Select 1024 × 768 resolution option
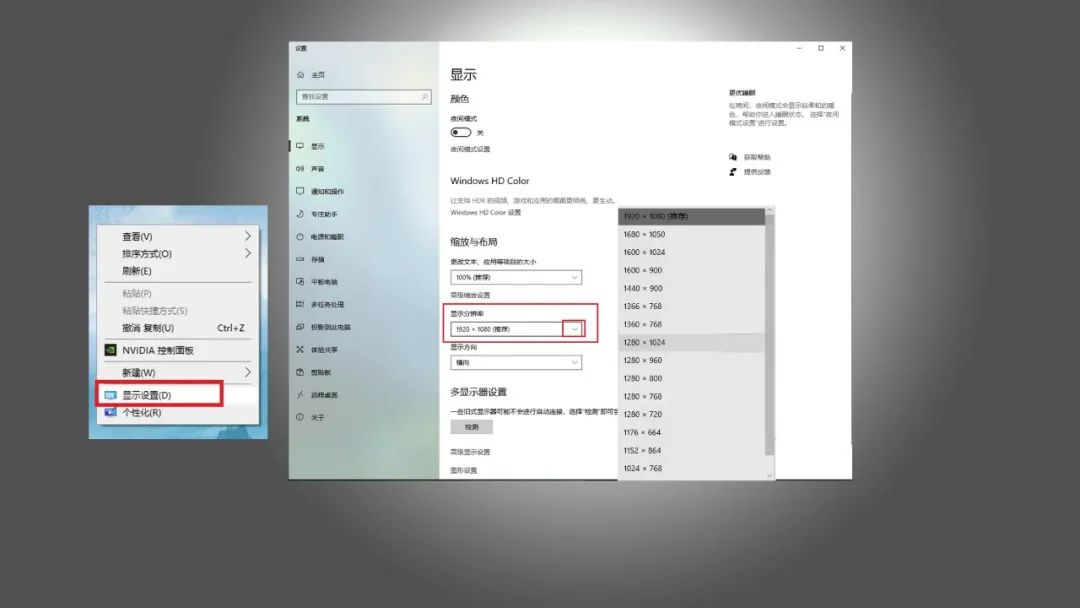This screenshot has height=608, width=1080. click(x=692, y=468)
